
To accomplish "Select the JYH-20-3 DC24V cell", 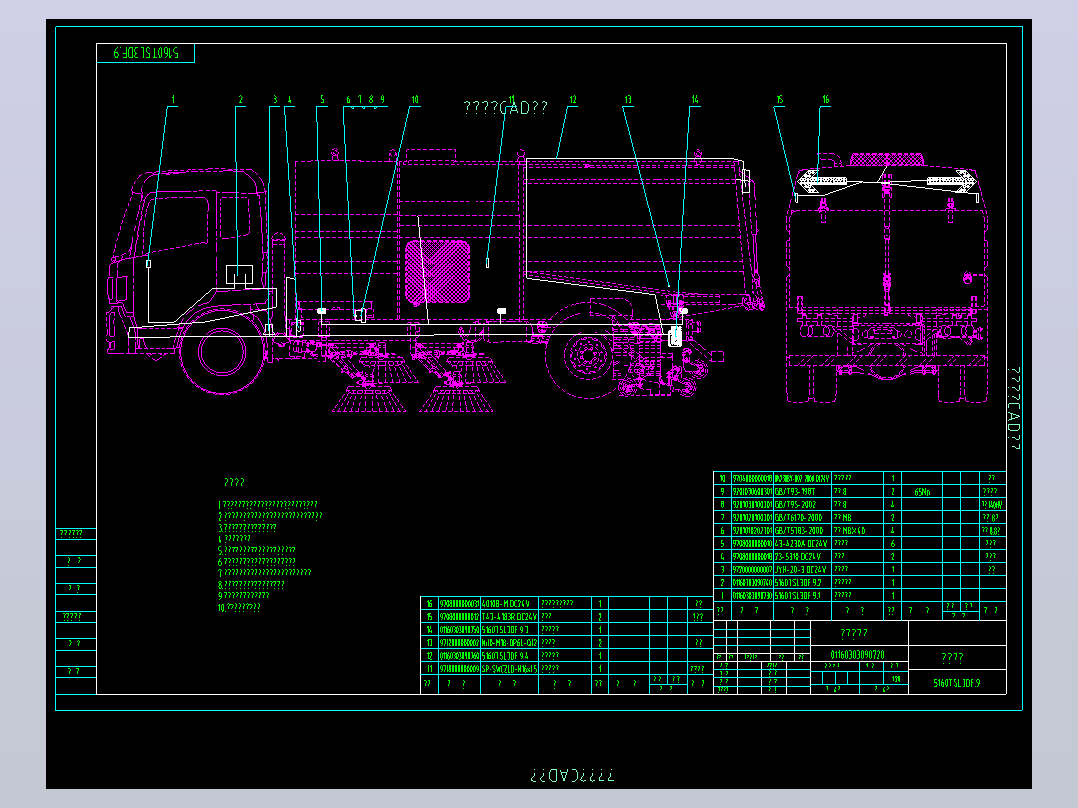I will 802,569.
